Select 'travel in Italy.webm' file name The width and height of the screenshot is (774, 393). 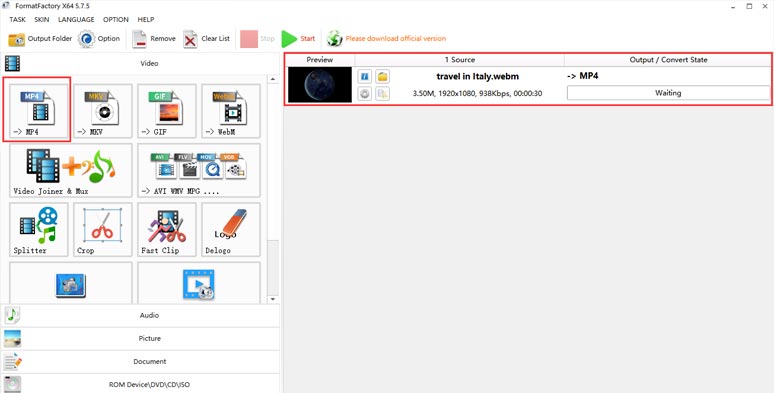click(x=477, y=77)
